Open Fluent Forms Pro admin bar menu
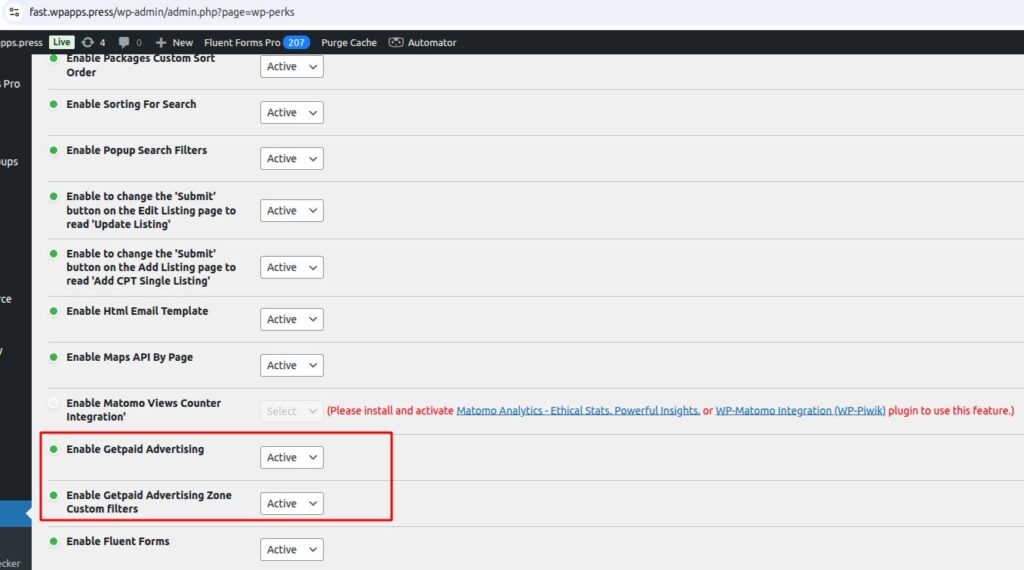Viewport: 1024px width, 570px height. (242, 42)
